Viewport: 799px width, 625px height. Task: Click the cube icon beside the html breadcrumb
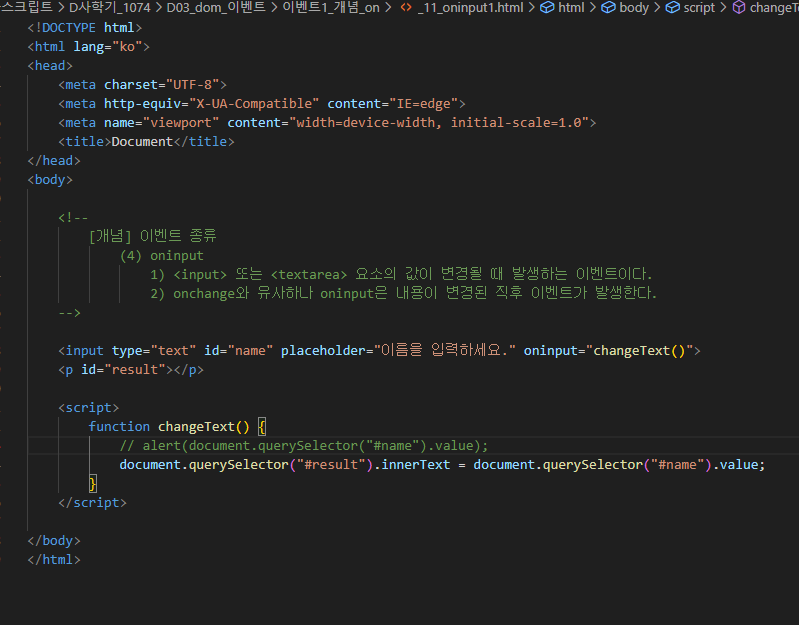547,8
